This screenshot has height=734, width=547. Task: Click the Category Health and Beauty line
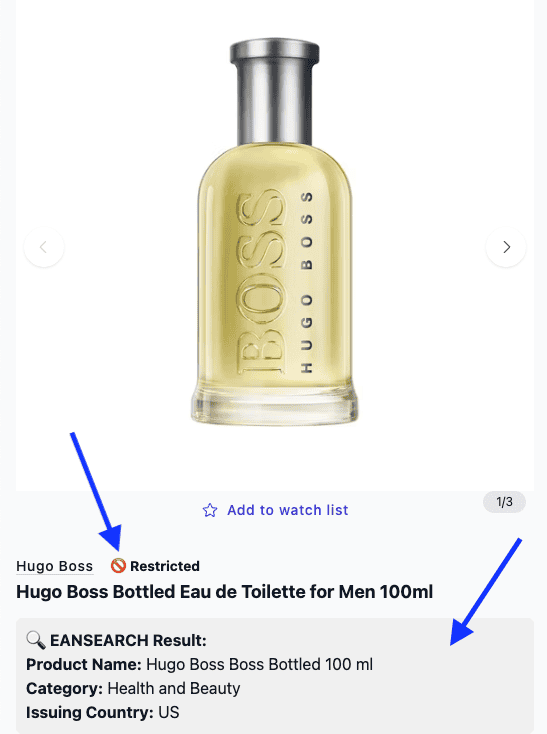click(133, 689)
